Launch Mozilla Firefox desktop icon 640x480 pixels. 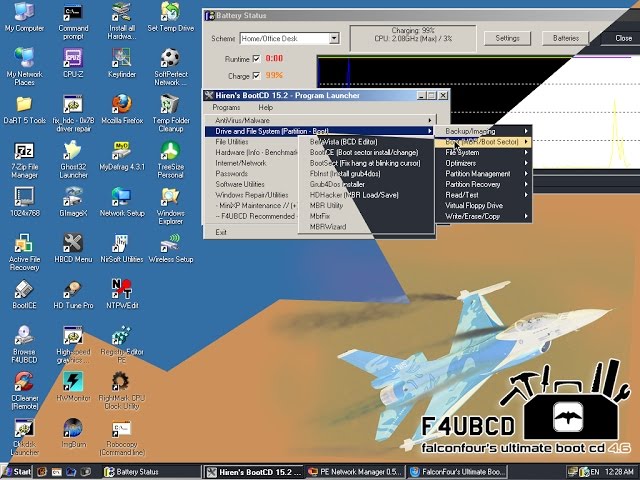pos(122,109)
